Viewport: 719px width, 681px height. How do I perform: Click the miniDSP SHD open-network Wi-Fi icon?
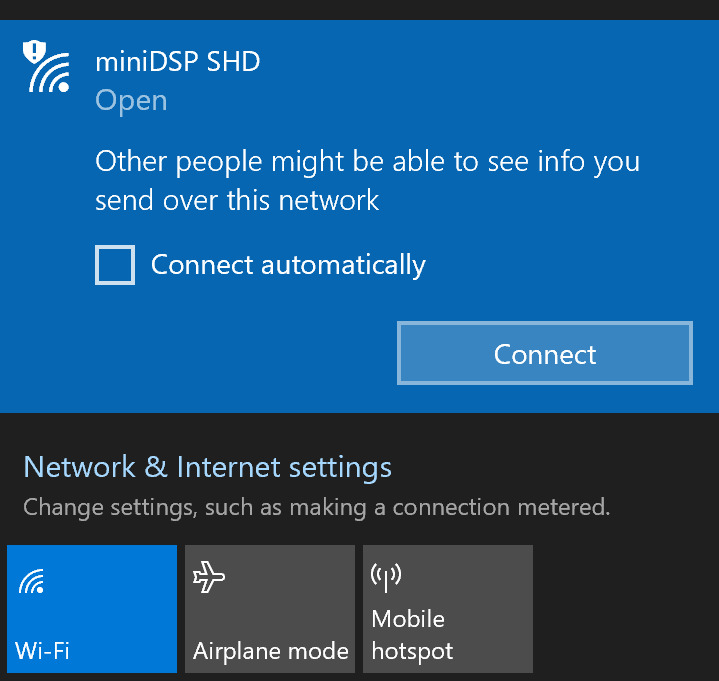46,66
